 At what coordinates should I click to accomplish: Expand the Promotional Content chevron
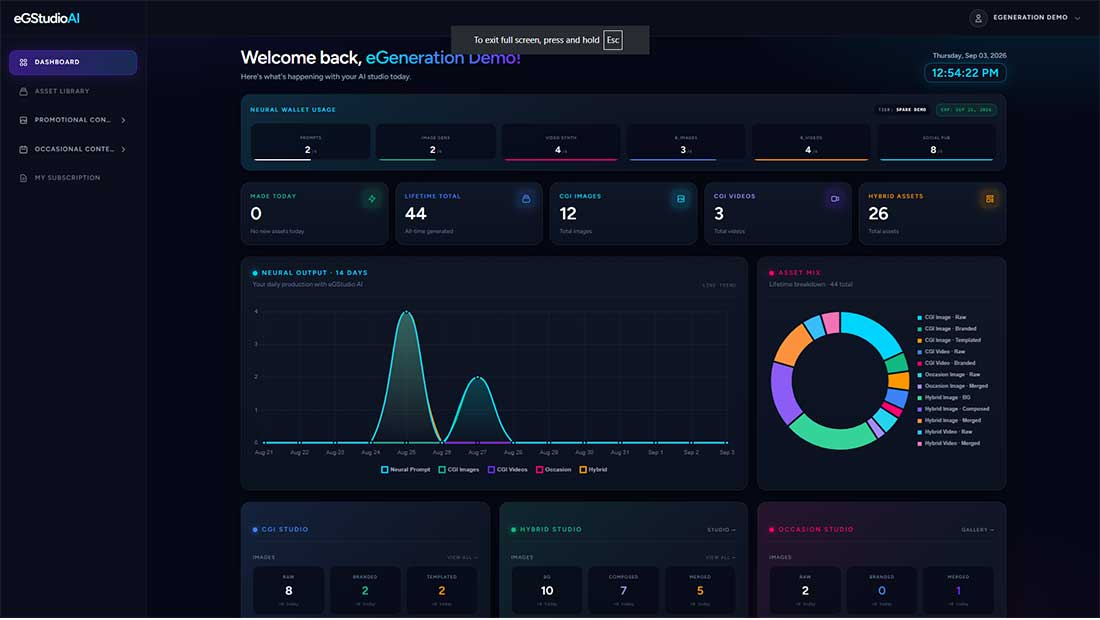pos(123,120)
